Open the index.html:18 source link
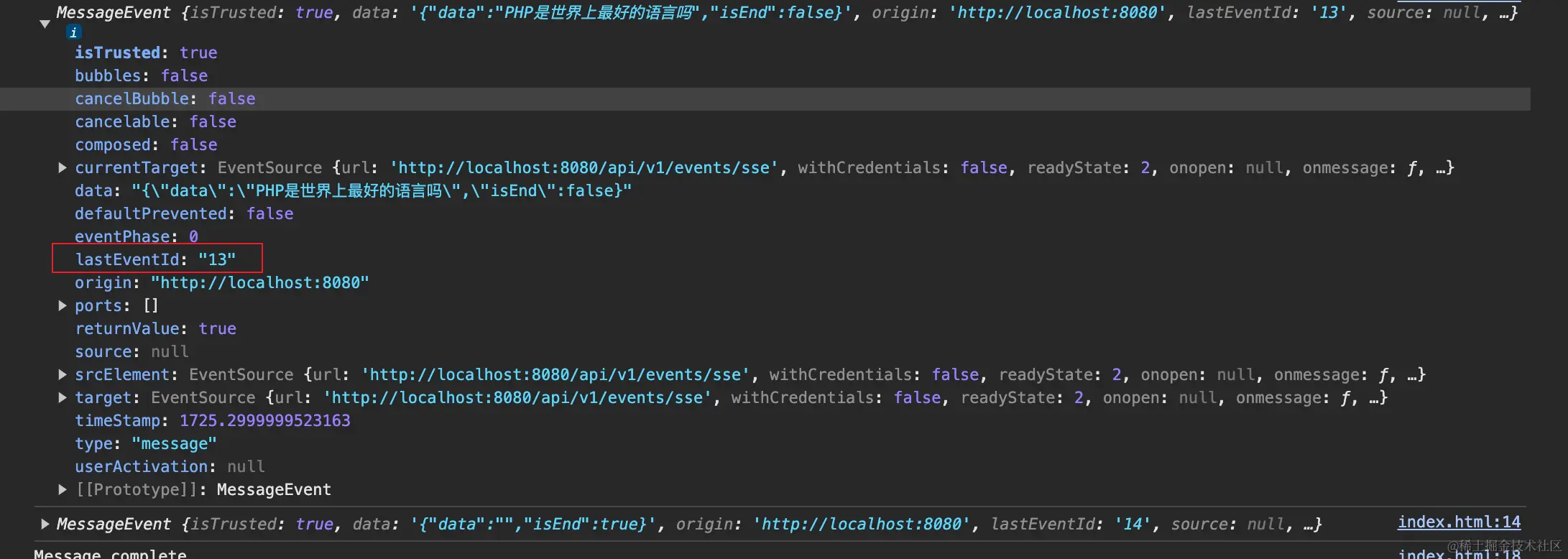This screenshot has width=1568, height=559. (1459, 554)
